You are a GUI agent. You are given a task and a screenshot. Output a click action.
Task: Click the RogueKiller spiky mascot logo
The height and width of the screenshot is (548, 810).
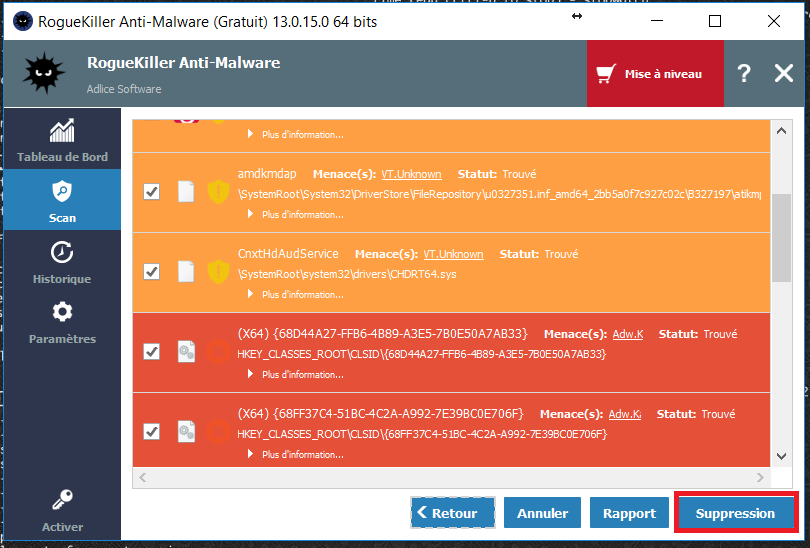(44, 73)
